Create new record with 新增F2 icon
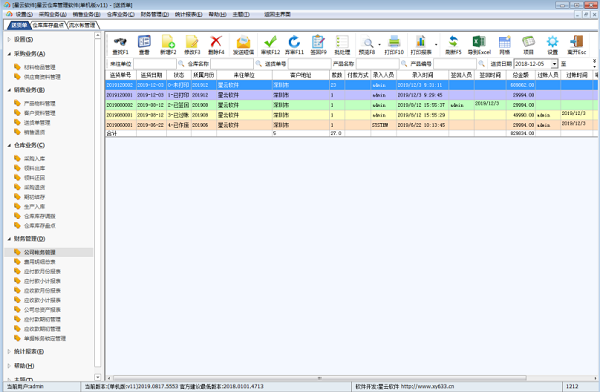Image resolution: width=600 pixels, height=392 pixels. pyautogui.click(x=168, y=42)
